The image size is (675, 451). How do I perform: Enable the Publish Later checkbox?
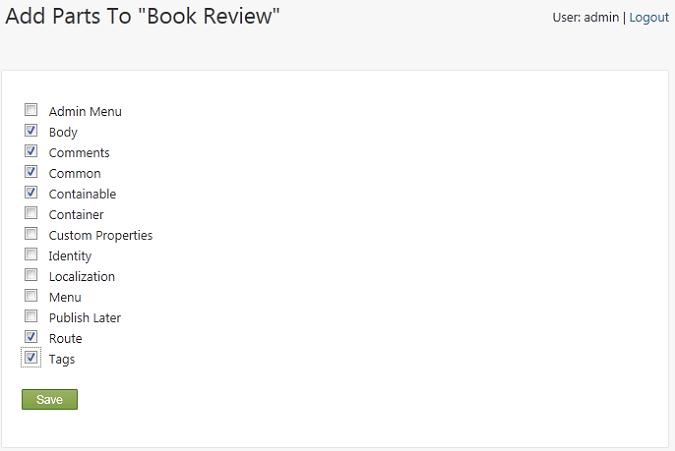pos(31,316)
